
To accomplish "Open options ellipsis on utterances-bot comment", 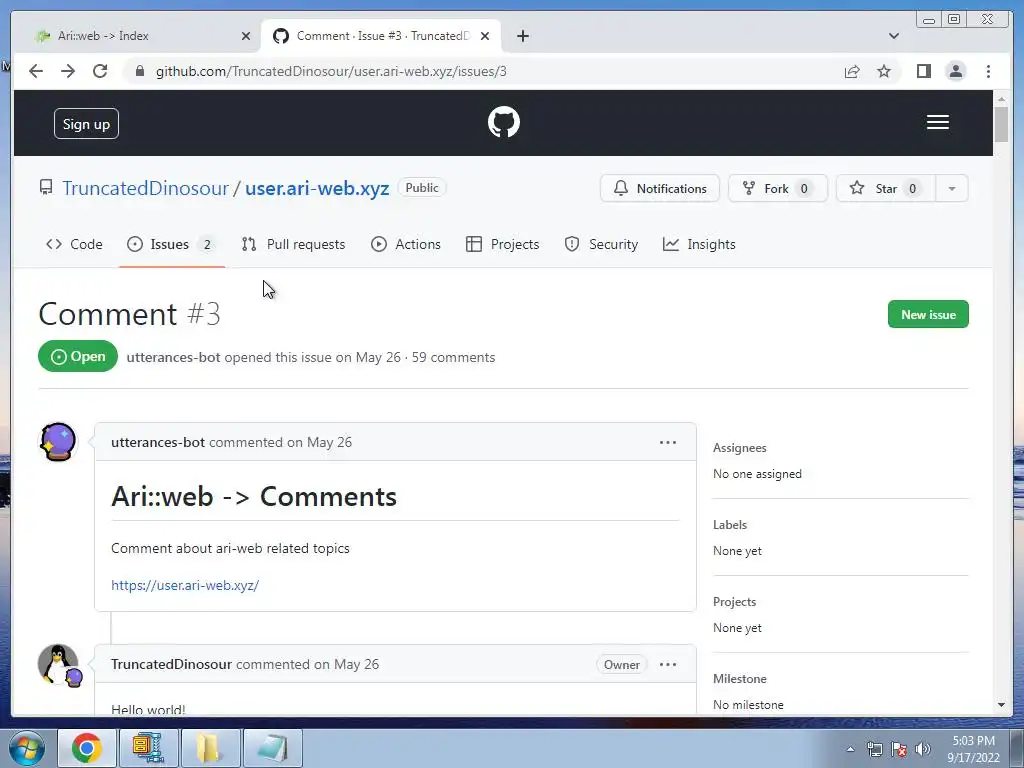I will coord(667,442).
